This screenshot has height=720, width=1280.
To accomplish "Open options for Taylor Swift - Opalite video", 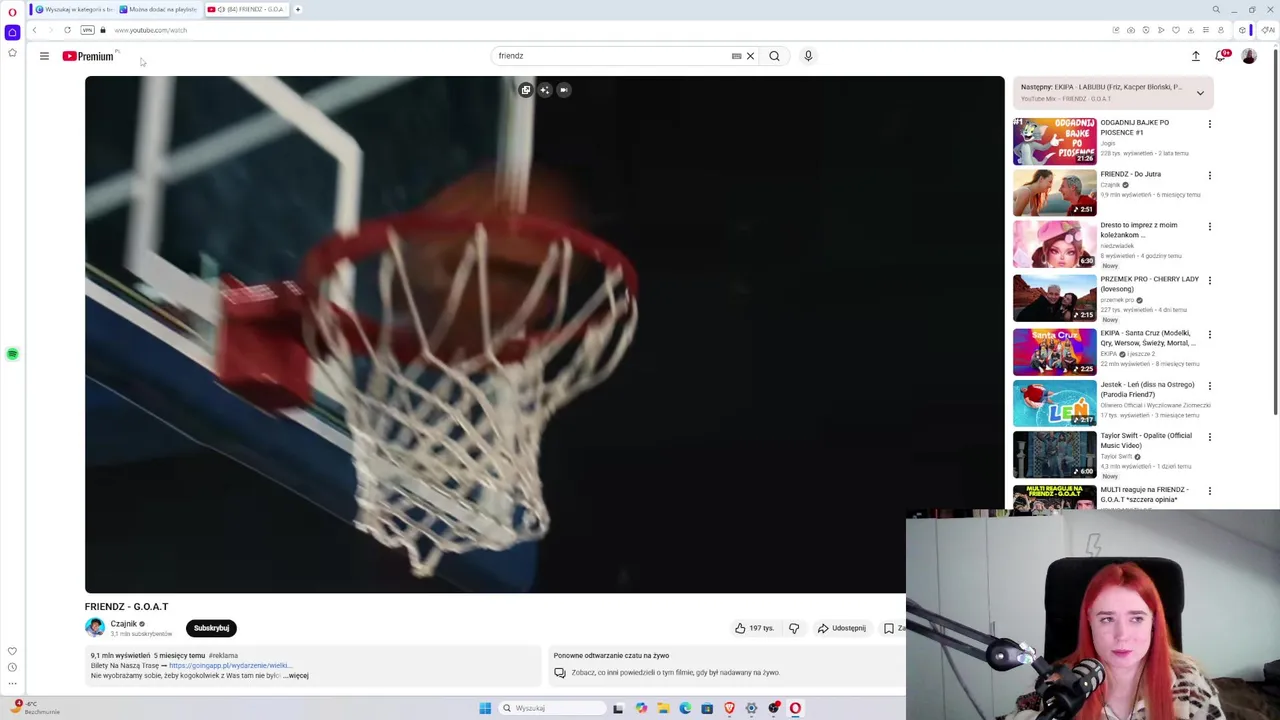I will (x=1209, y=437).
